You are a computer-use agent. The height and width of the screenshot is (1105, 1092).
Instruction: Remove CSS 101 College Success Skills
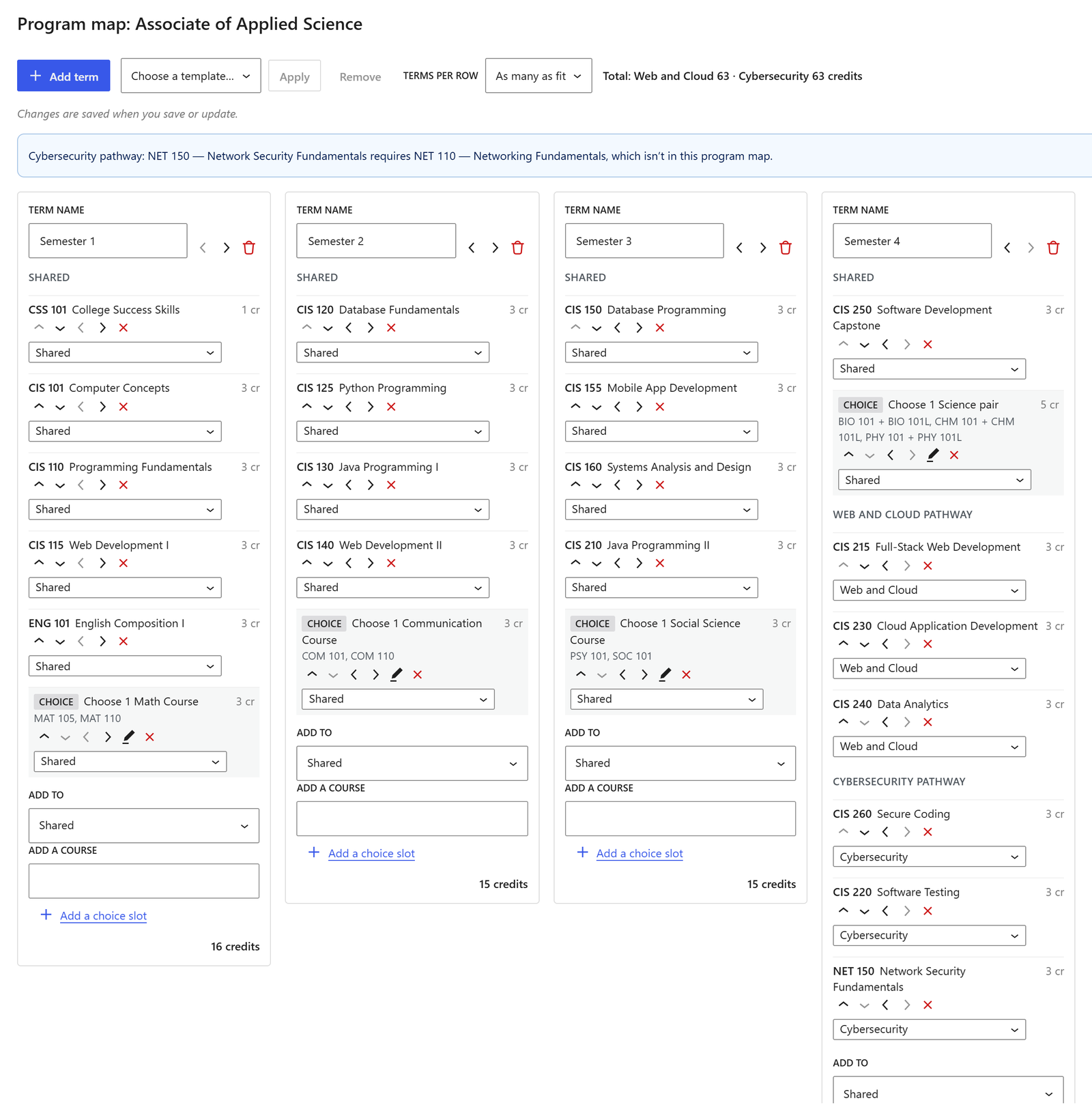[124, 328]
